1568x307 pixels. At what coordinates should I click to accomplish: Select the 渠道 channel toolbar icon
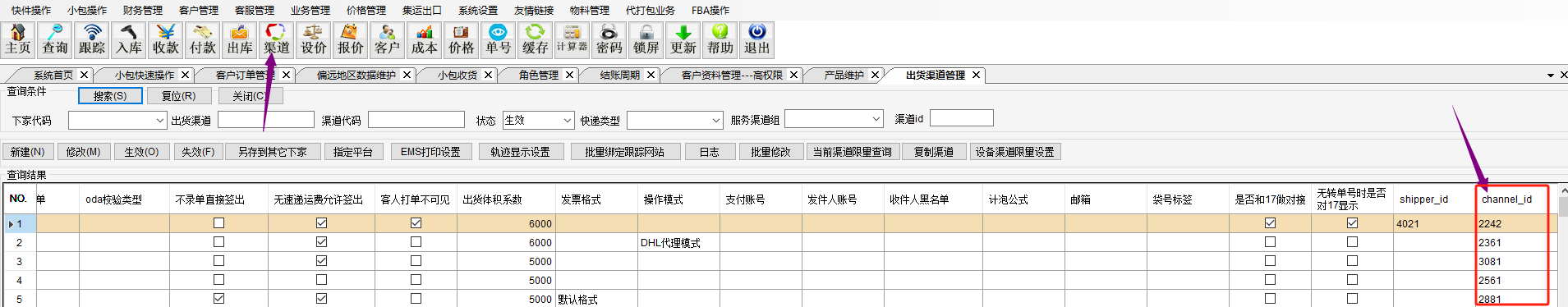(277, 39)
